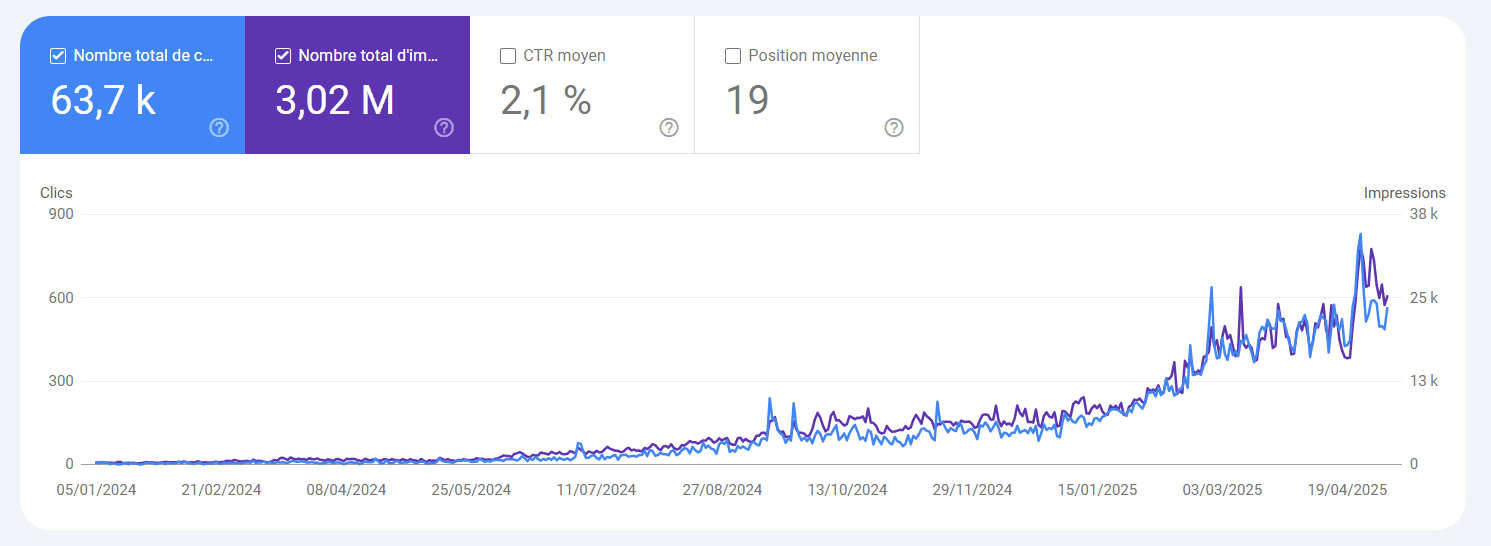The image size is (1491, 546).
Task: Click the Impressions axis title
Action: 1404,193
